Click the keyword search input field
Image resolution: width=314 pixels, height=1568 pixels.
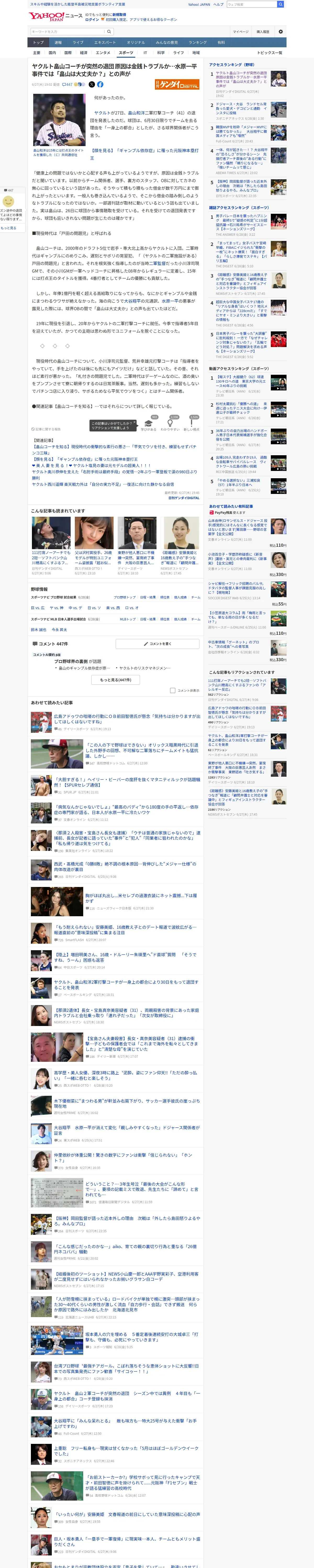pyautogui.click(x=67, y=32)
